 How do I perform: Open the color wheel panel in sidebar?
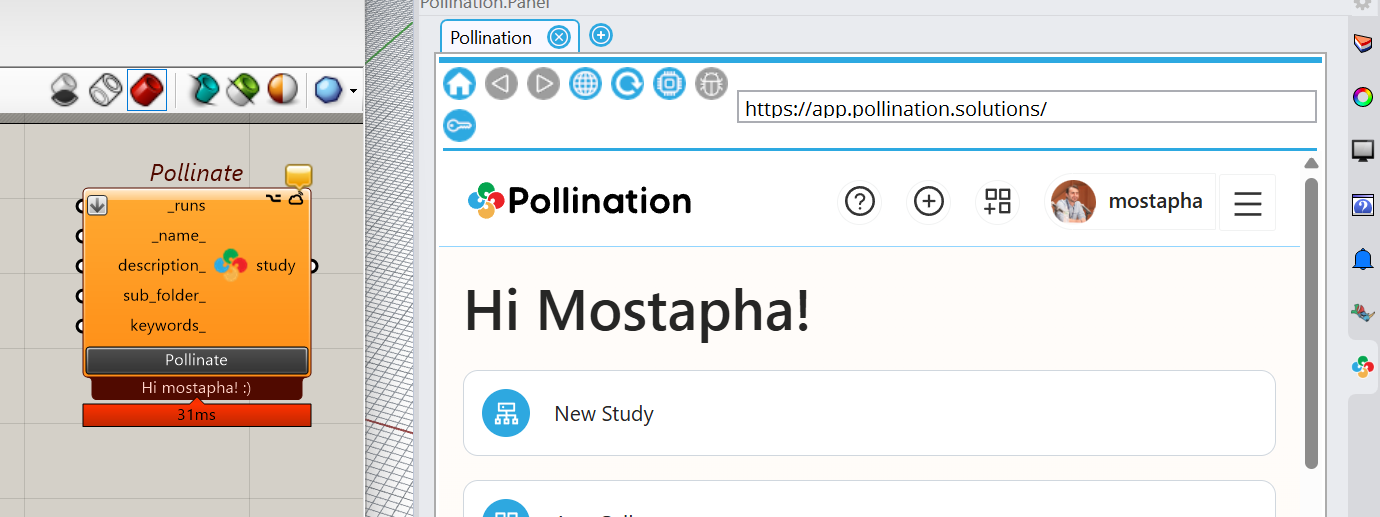[x=1362, y=97]
